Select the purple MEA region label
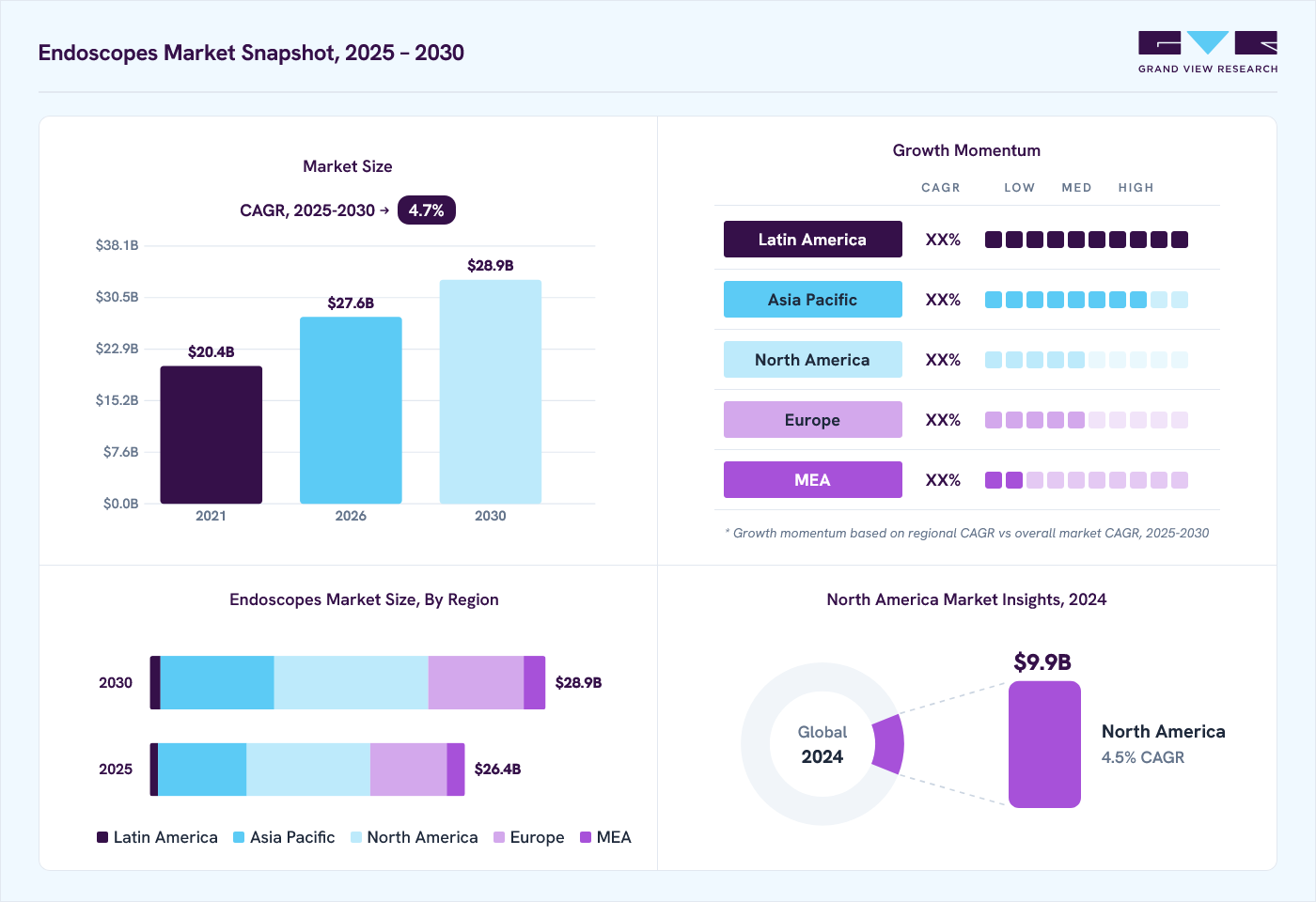Viewport: 1316px width, 902px height. [813, 480]
